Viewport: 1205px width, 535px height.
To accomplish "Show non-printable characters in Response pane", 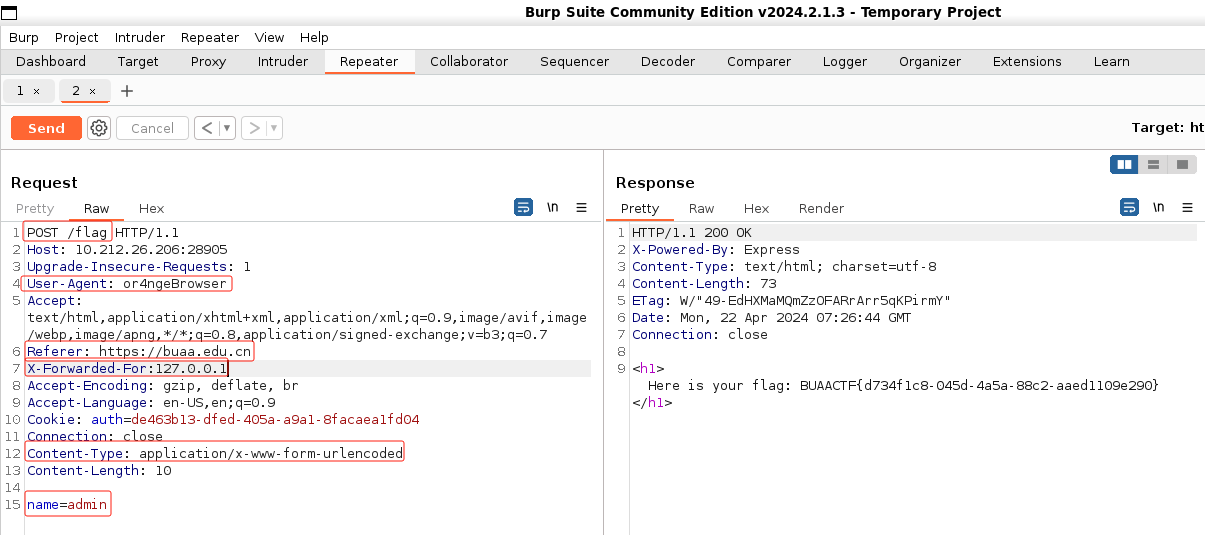I will pos(1158,208).
